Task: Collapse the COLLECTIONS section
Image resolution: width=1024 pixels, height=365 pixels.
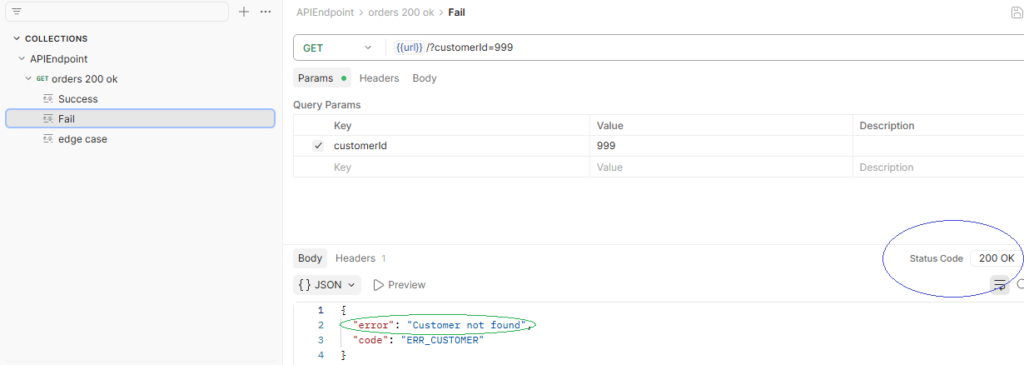Action: pyautogui.click(x=16, y=39)
